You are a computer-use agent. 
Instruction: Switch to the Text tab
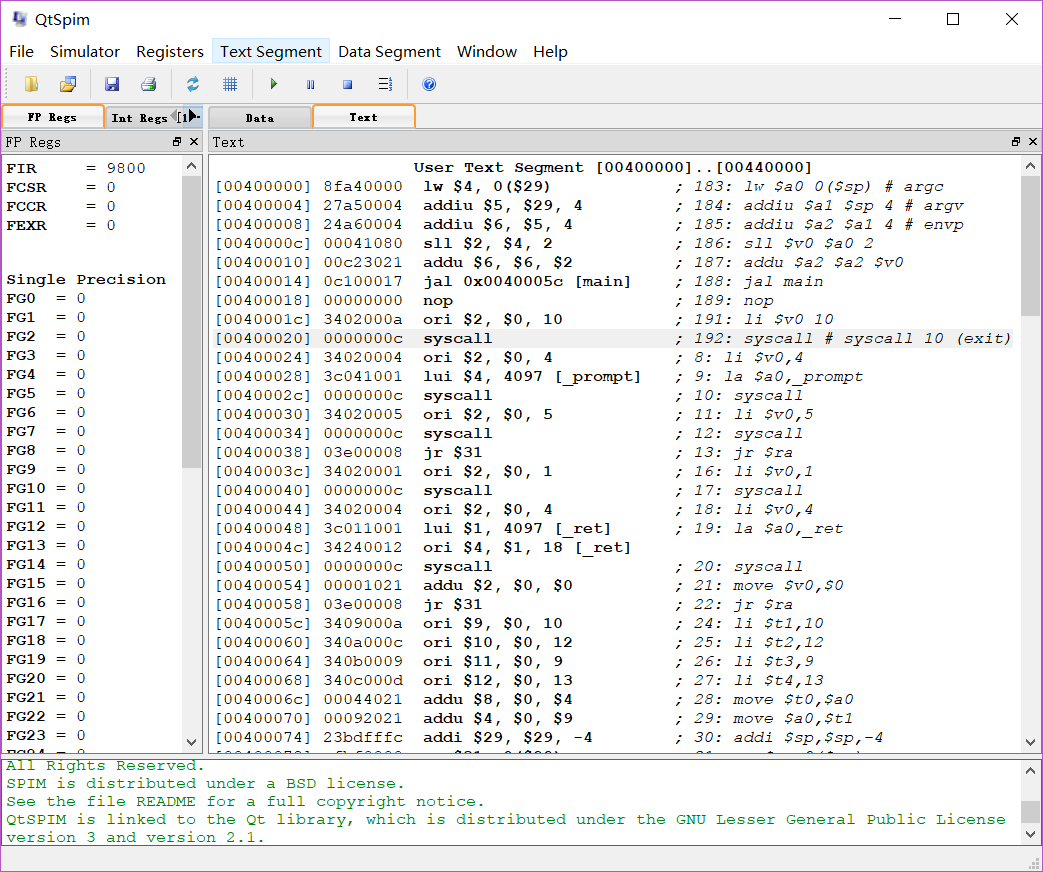(363, 117)
